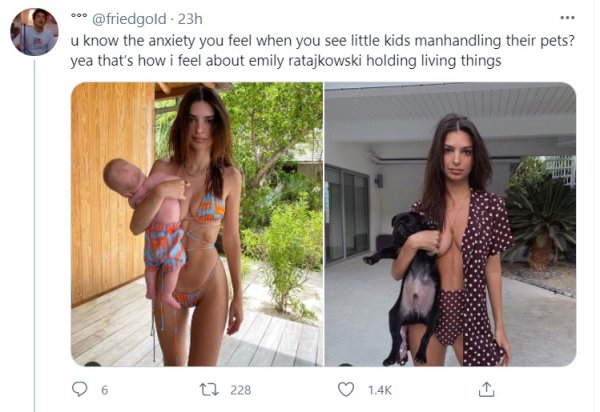Open the @friedgold profile handle

point(130,18)
